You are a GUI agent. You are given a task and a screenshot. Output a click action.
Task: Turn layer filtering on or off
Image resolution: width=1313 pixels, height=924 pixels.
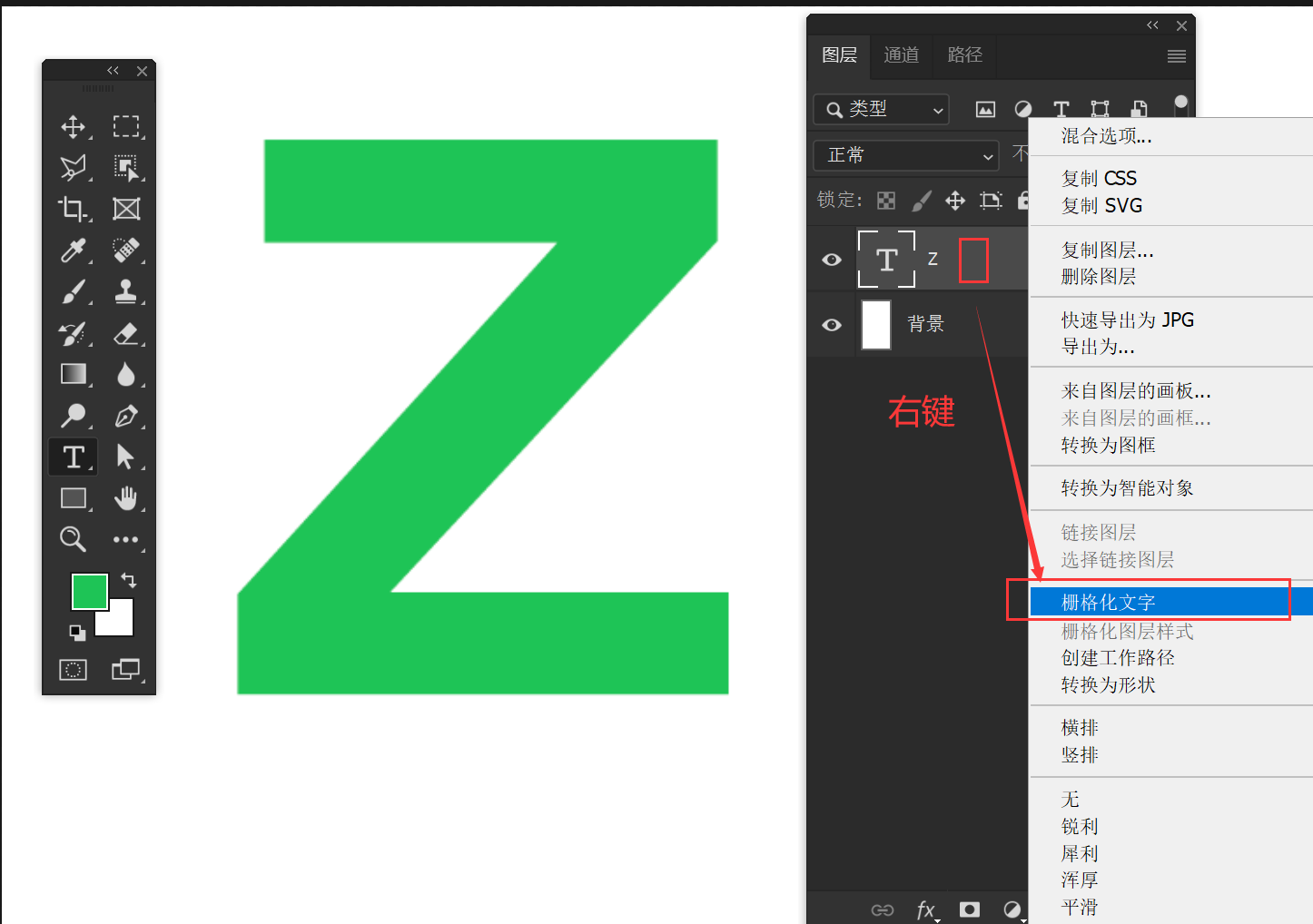coord(1181,104)
